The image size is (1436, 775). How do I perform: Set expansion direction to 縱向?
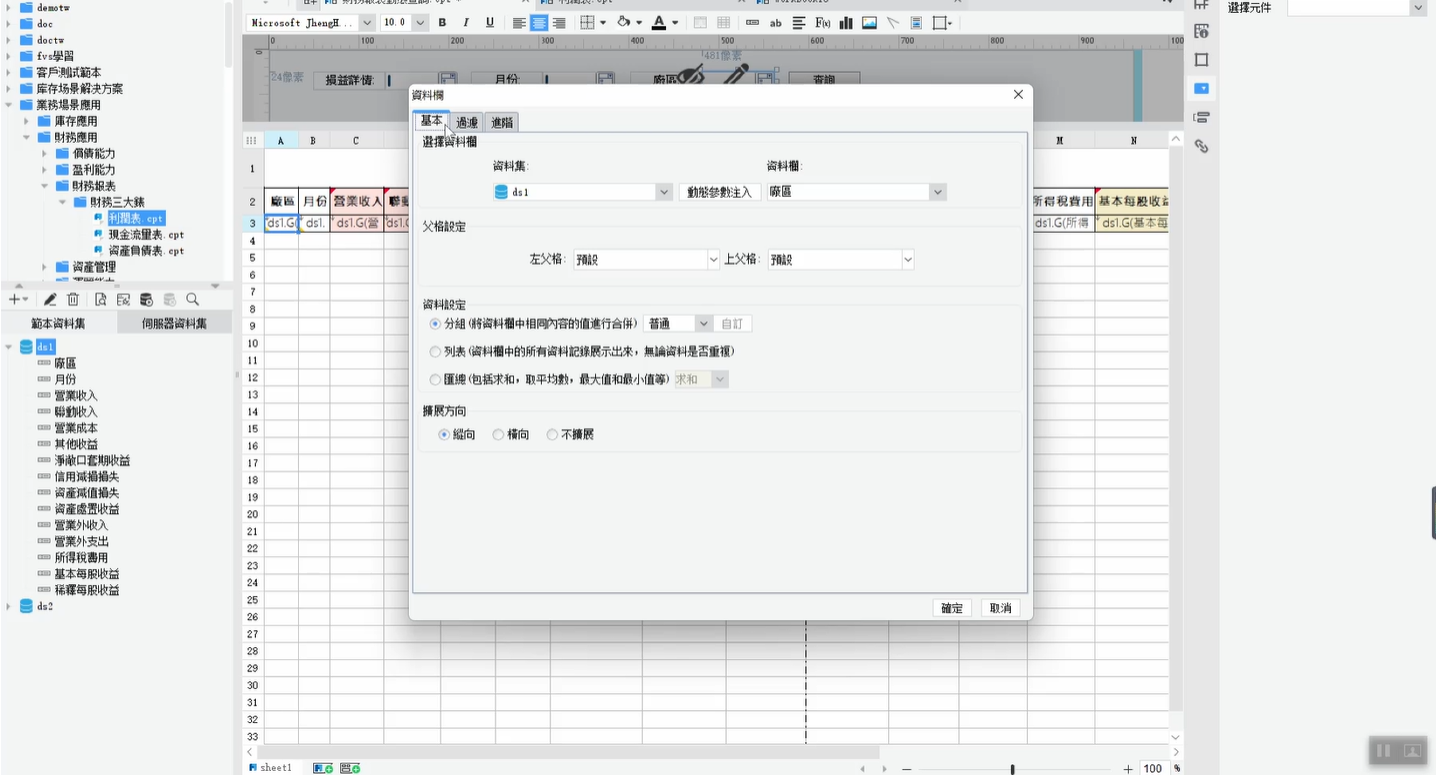pos(445,435)
